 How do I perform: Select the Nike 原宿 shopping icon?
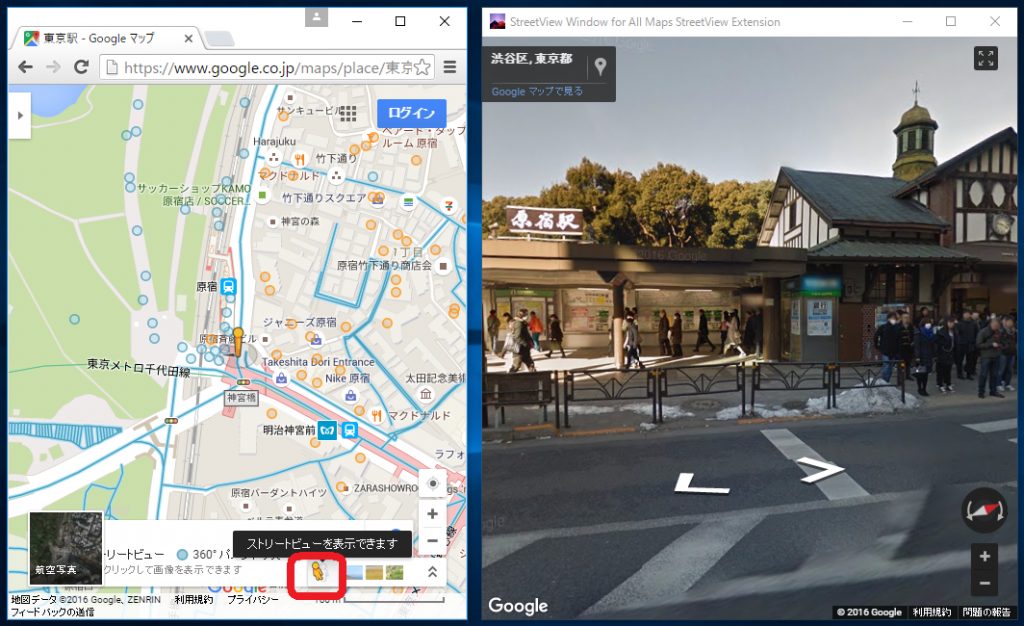pyautogui.click(x=351, y=395)
